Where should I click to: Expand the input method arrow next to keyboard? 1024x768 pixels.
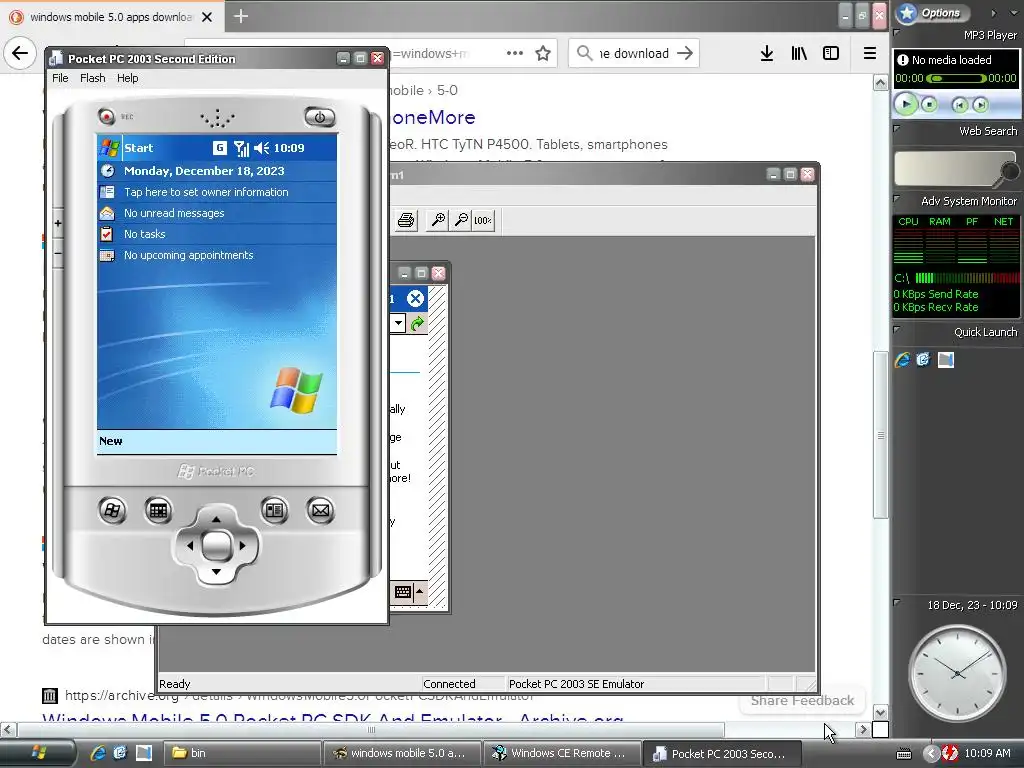click(420, 592)
